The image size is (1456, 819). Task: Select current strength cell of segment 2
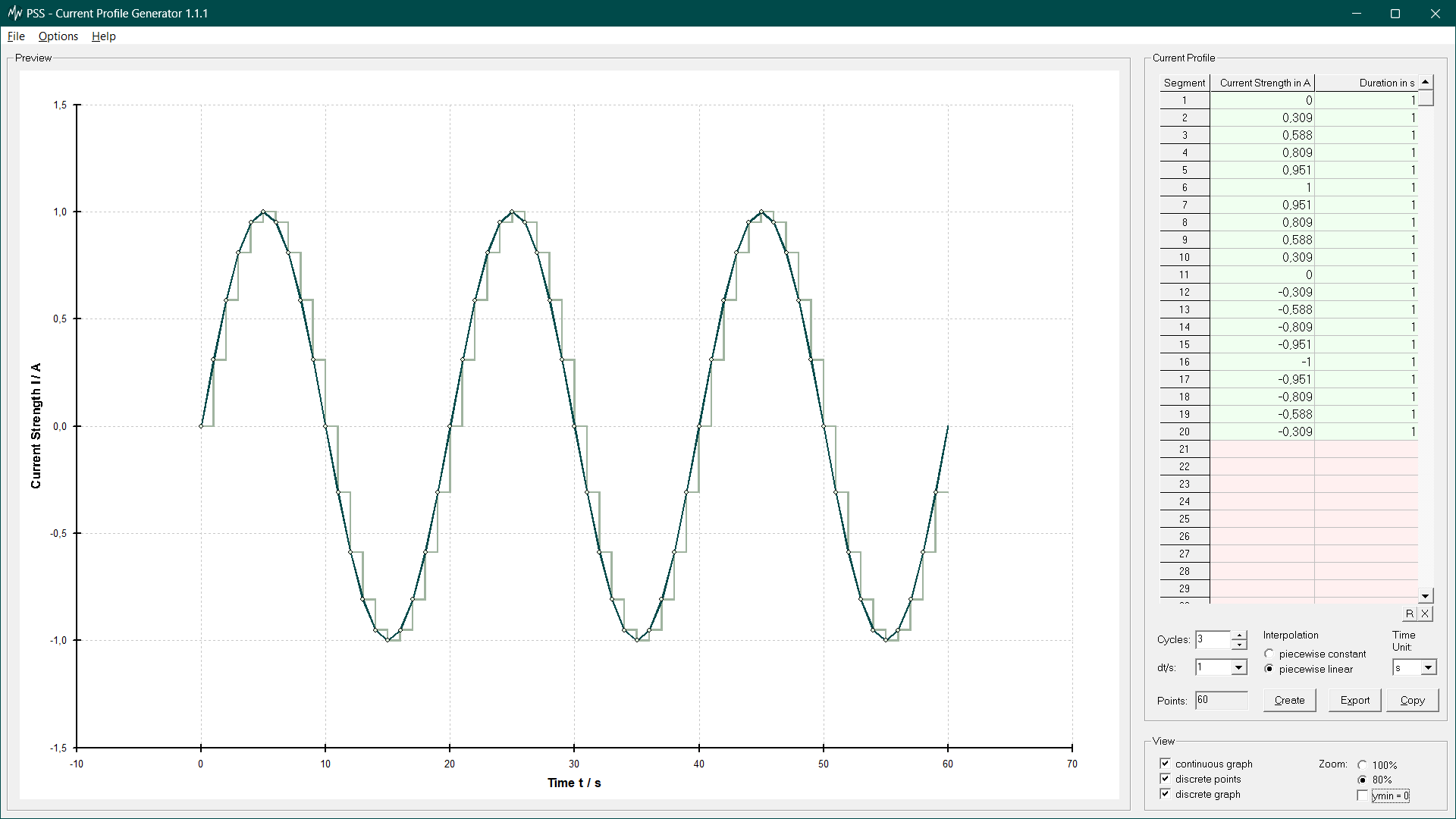(1262, 118)
